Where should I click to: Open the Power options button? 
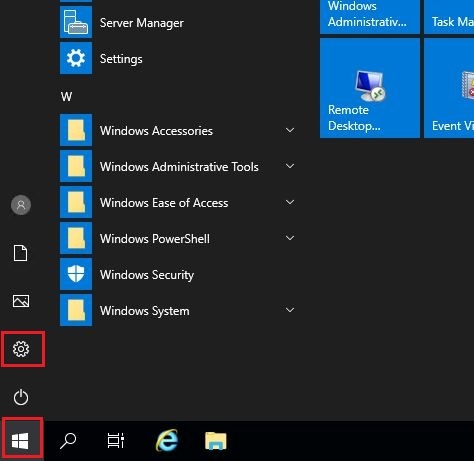click(21, 397)
